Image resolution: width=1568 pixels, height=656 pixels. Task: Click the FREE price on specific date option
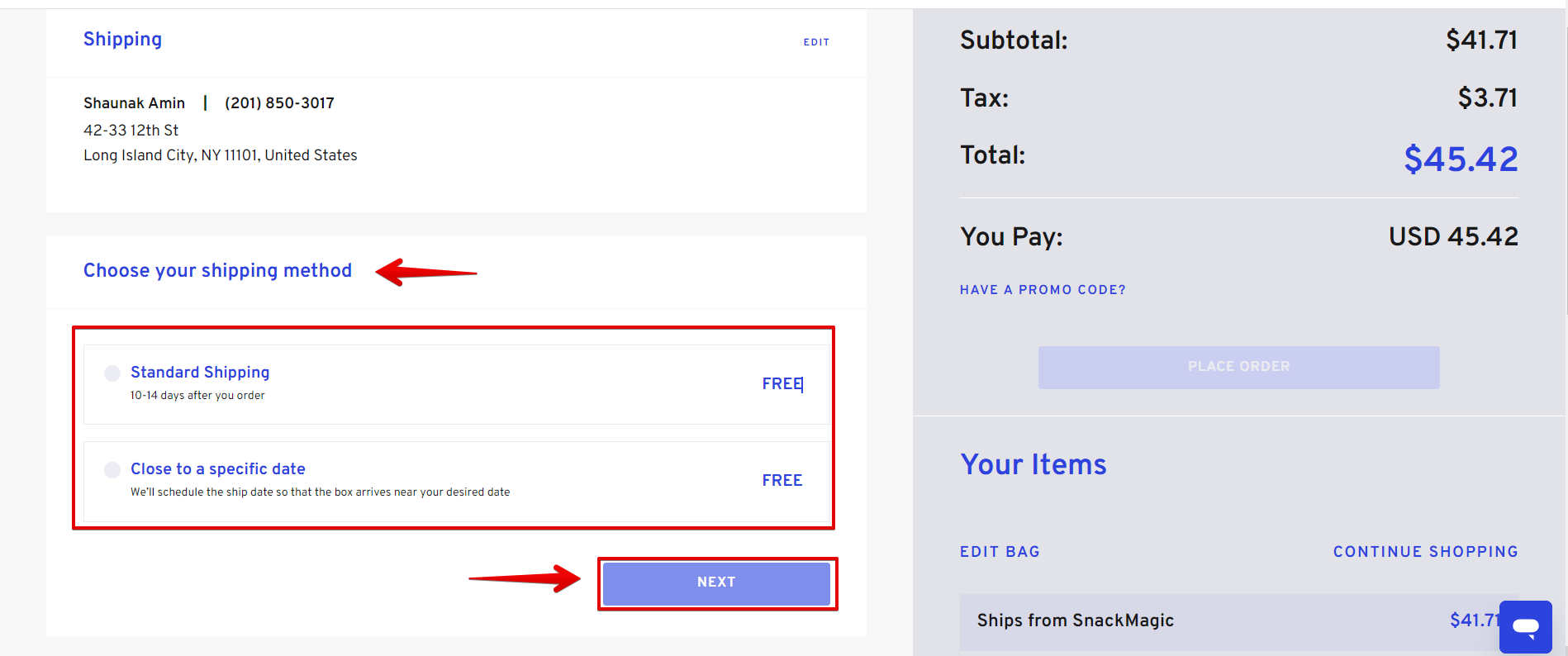pos(782,481)
